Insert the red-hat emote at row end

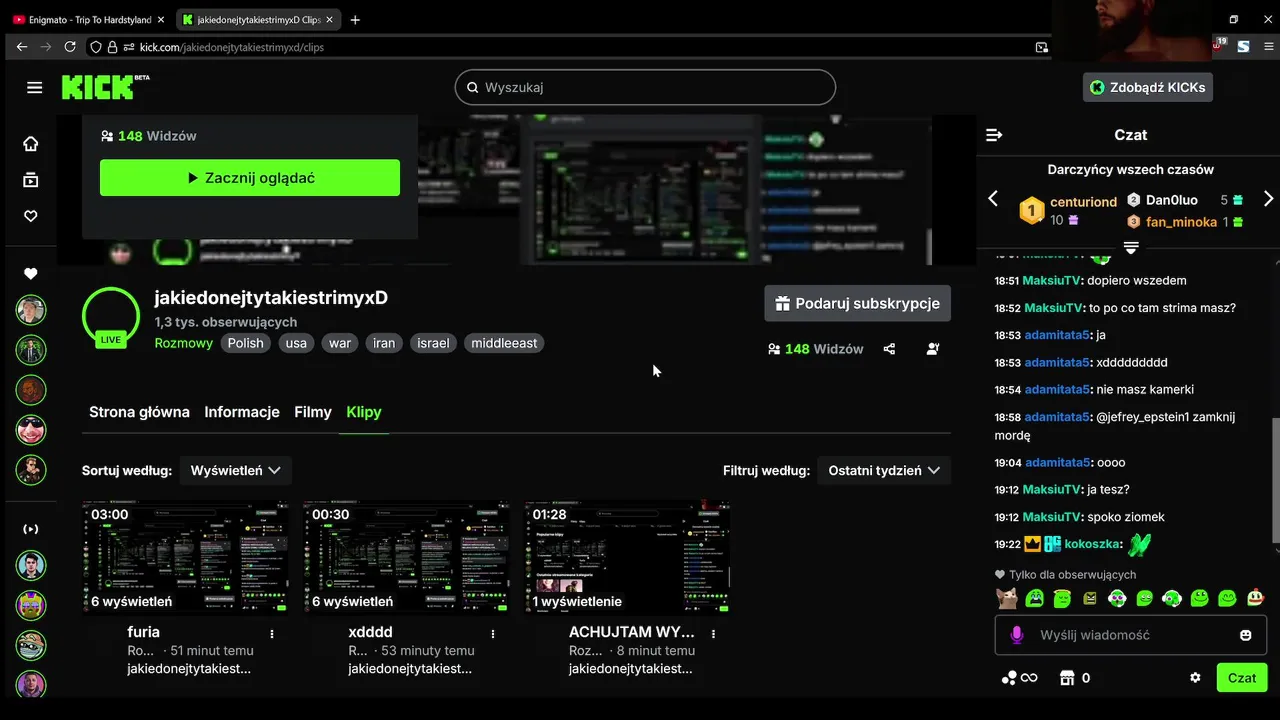[x=1255, y=598]
